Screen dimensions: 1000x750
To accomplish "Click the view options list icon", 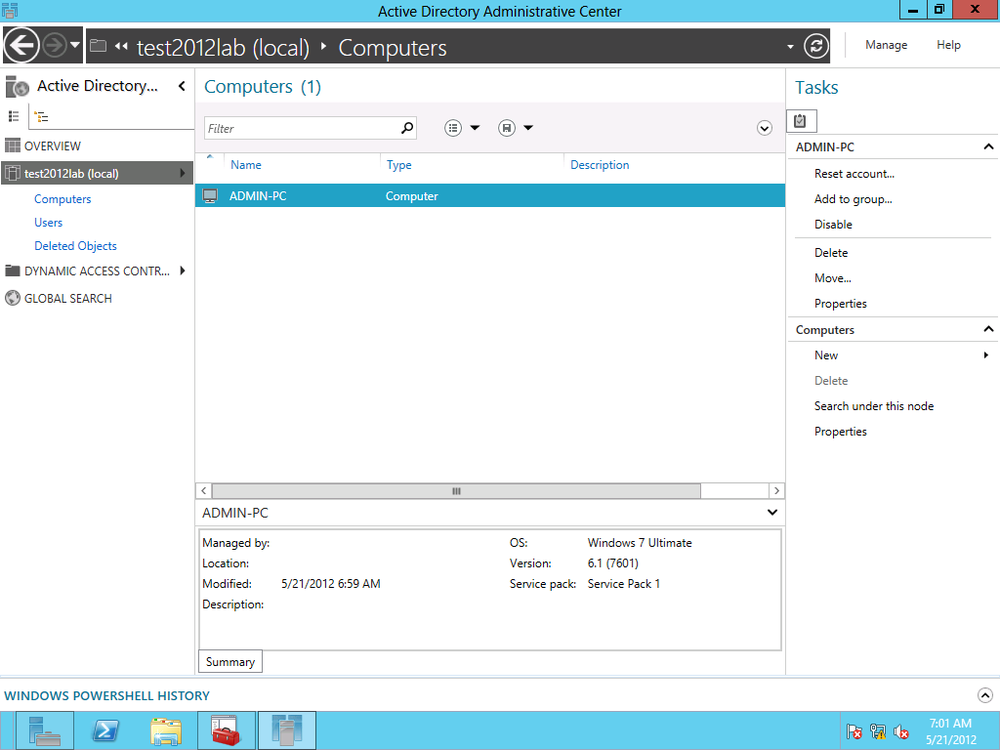I will pos(453,128).
